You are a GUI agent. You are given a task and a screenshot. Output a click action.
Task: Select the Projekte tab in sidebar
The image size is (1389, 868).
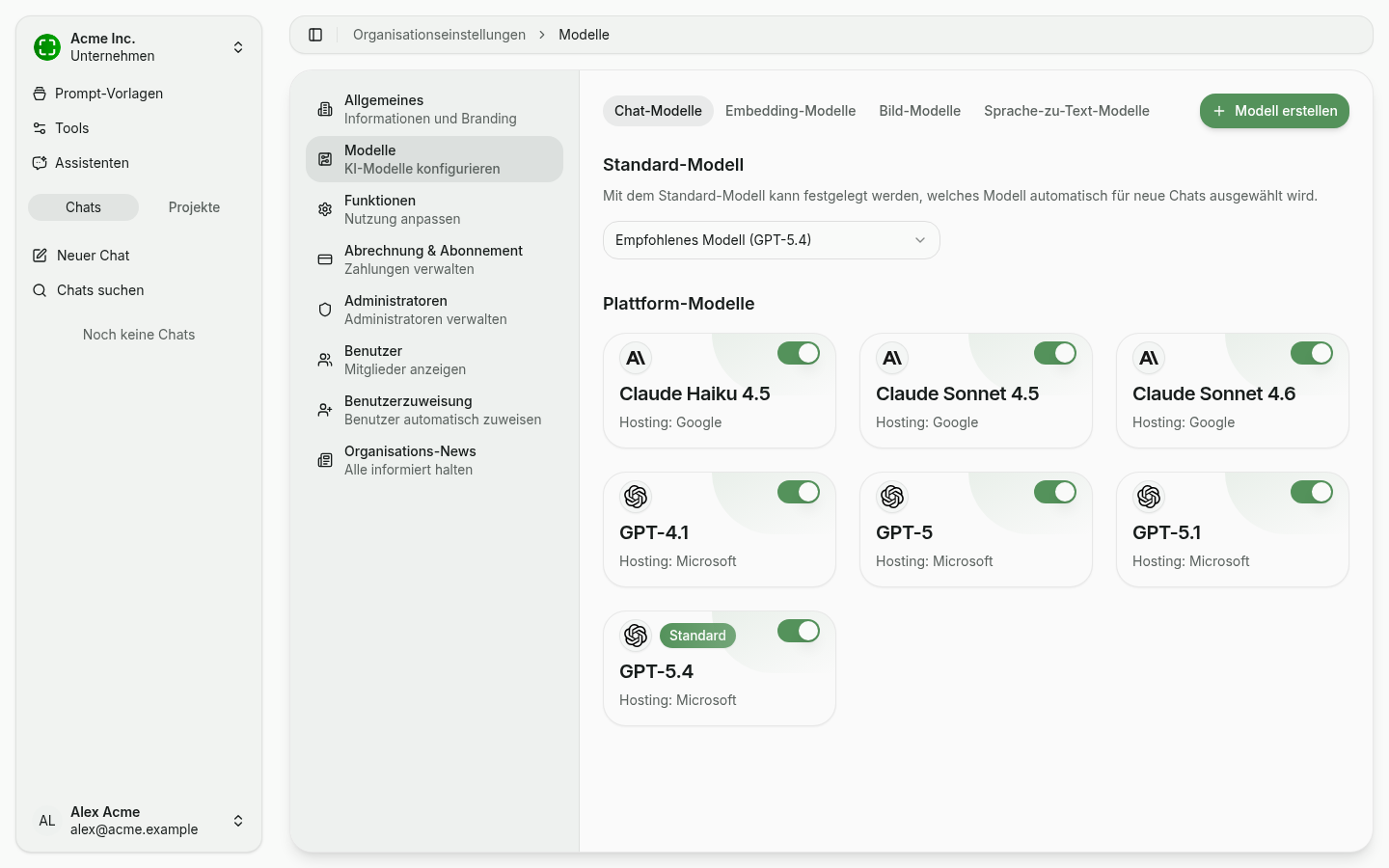pos(194,207)
